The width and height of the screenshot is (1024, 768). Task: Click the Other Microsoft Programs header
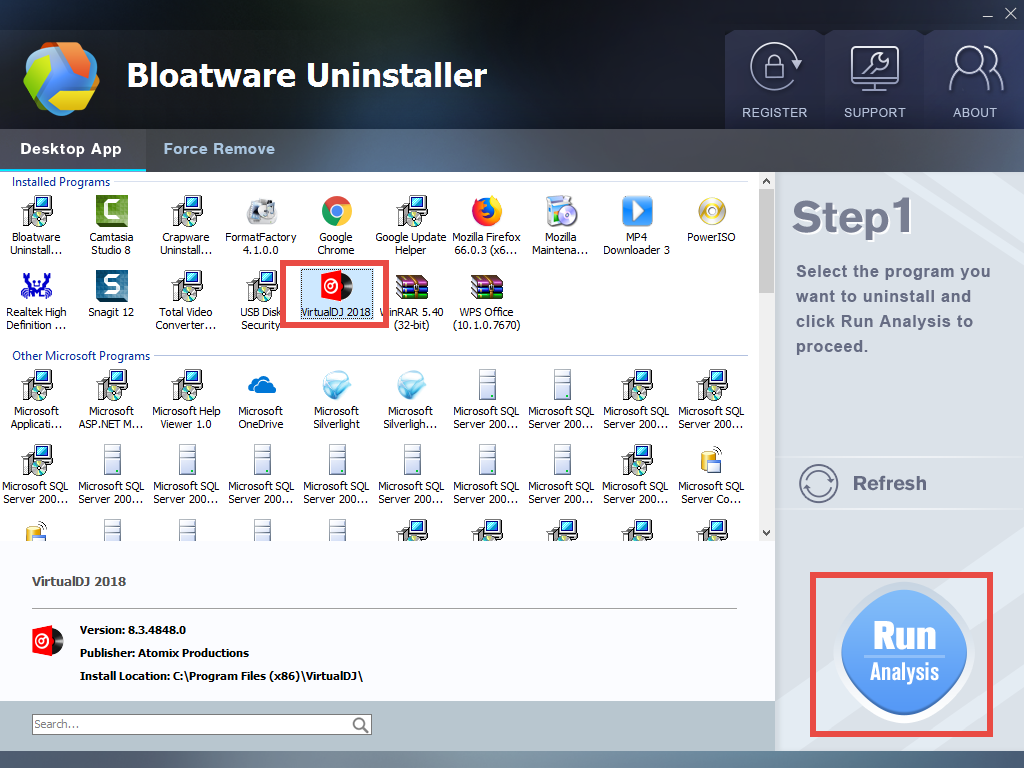tap(81, 356)
